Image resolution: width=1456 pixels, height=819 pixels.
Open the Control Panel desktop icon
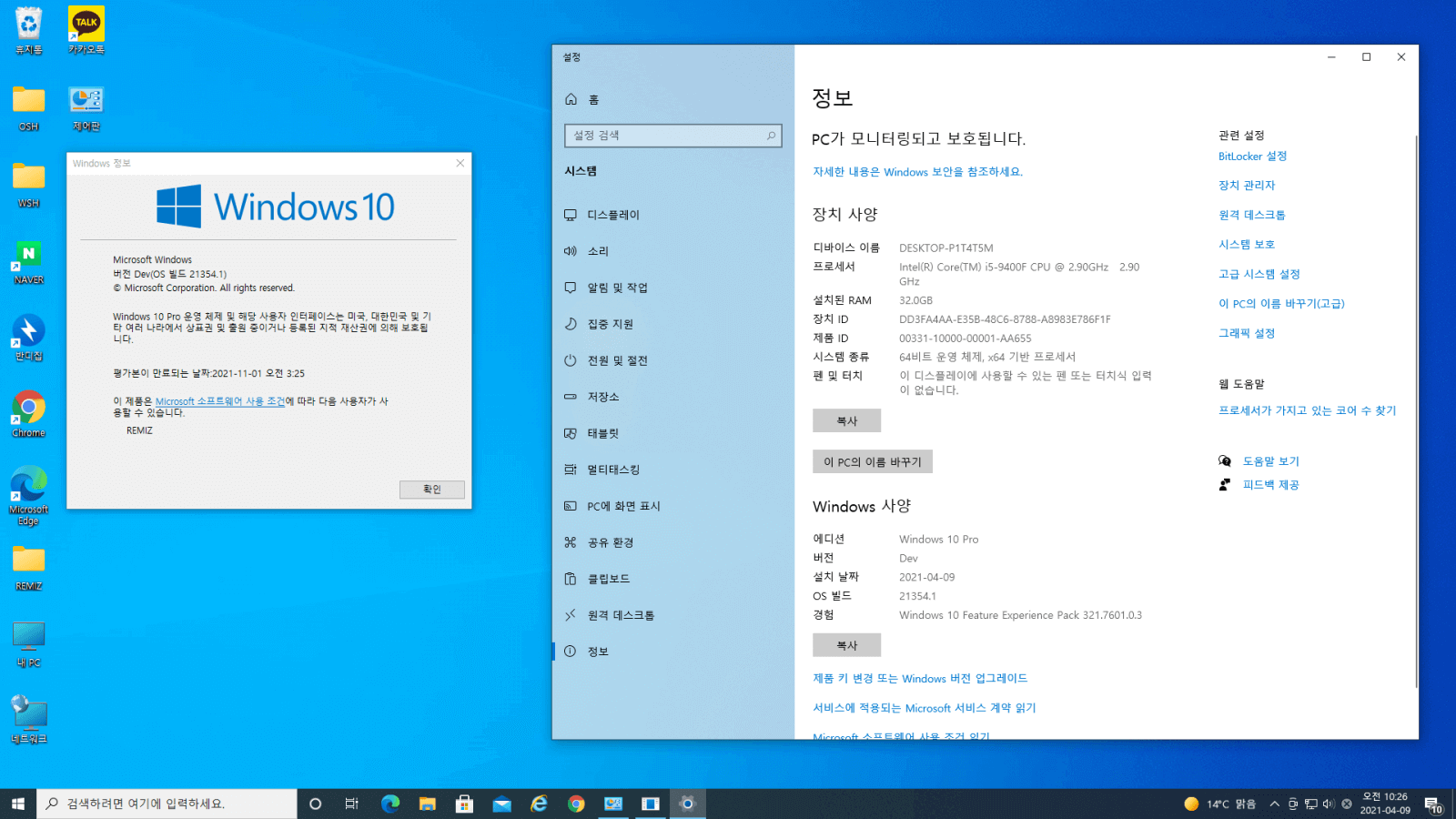pyautogui.click(x=86, y=107)
